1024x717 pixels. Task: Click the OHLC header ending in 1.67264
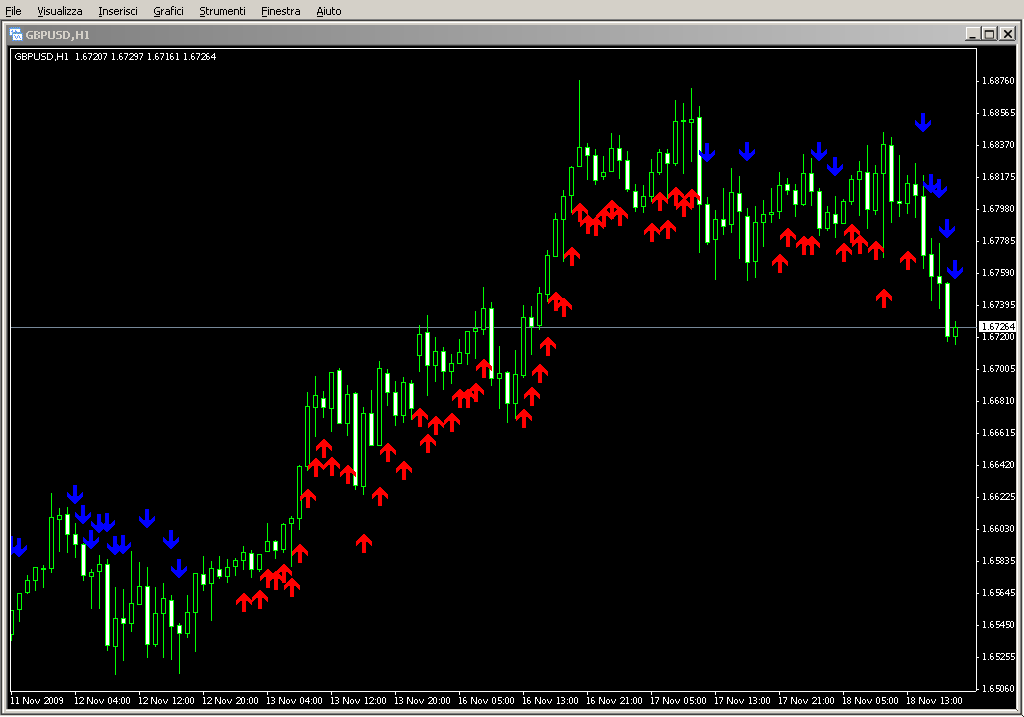pyautogui.click(x=115, y=57)
